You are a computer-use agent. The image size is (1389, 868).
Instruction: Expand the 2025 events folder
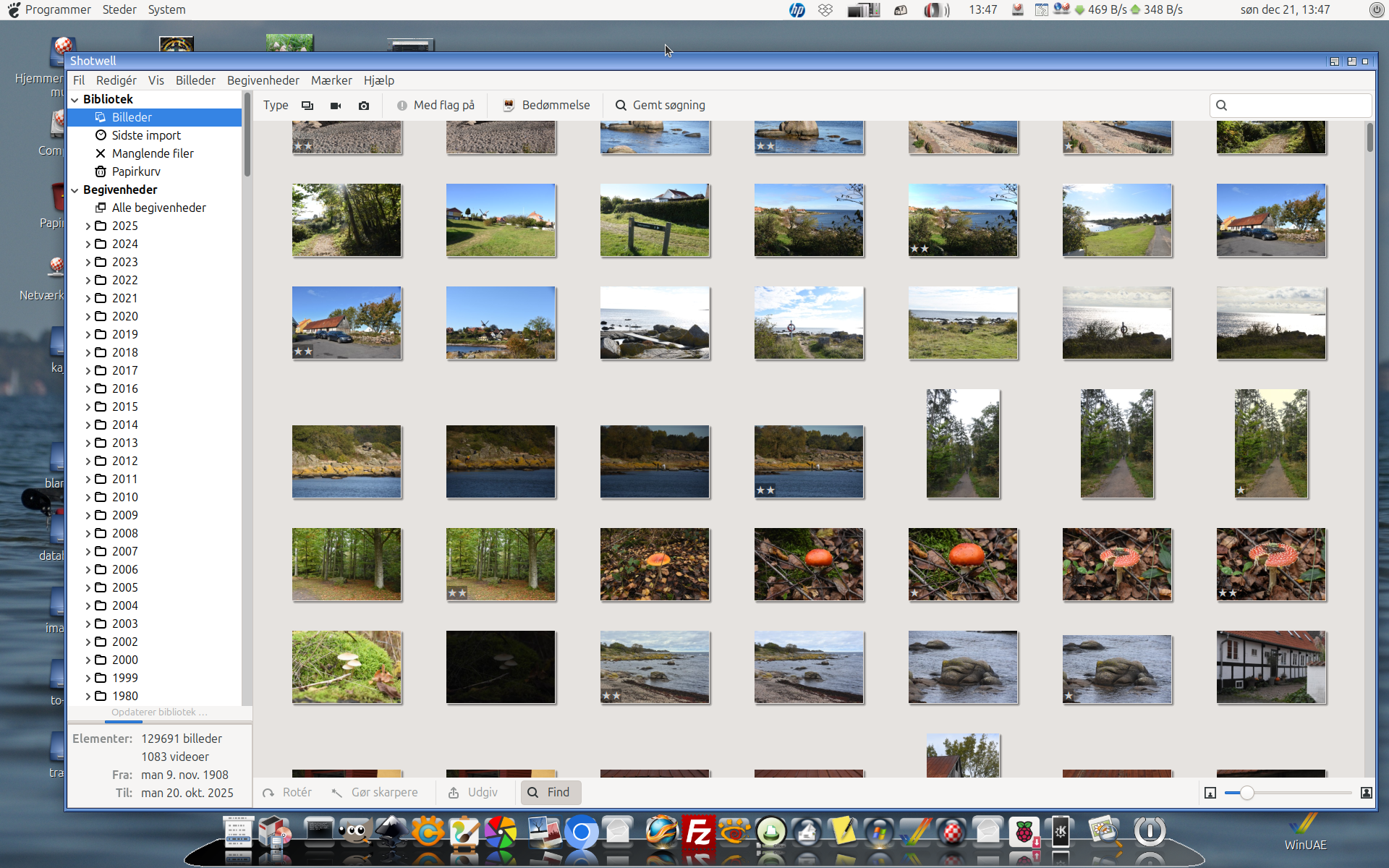(88, 226)
